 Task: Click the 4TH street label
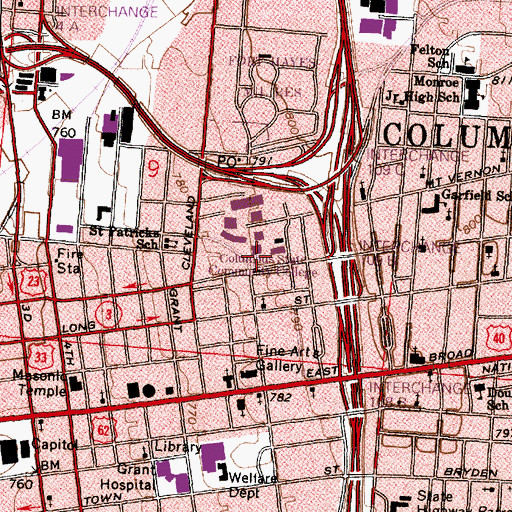[69, 353]
